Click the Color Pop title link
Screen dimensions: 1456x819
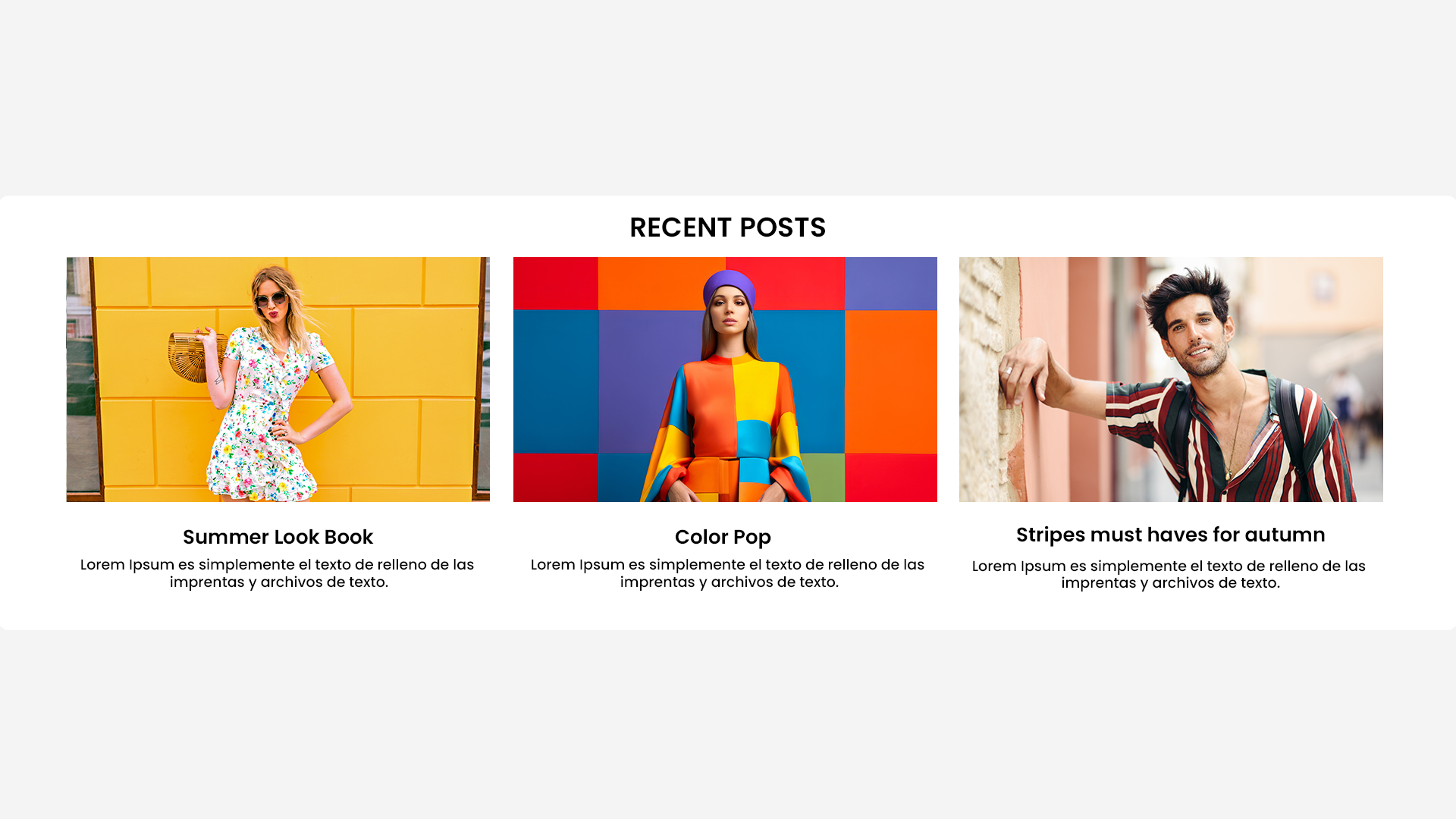(x=723, y=537)
